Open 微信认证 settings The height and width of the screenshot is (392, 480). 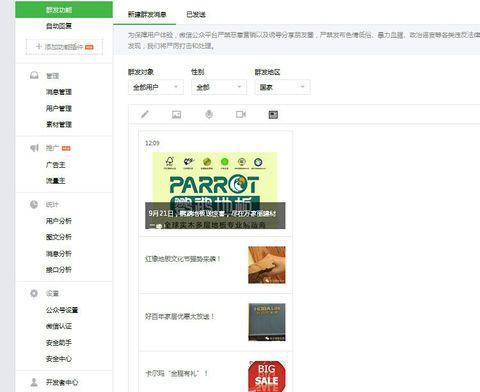(x=59, y=326)
